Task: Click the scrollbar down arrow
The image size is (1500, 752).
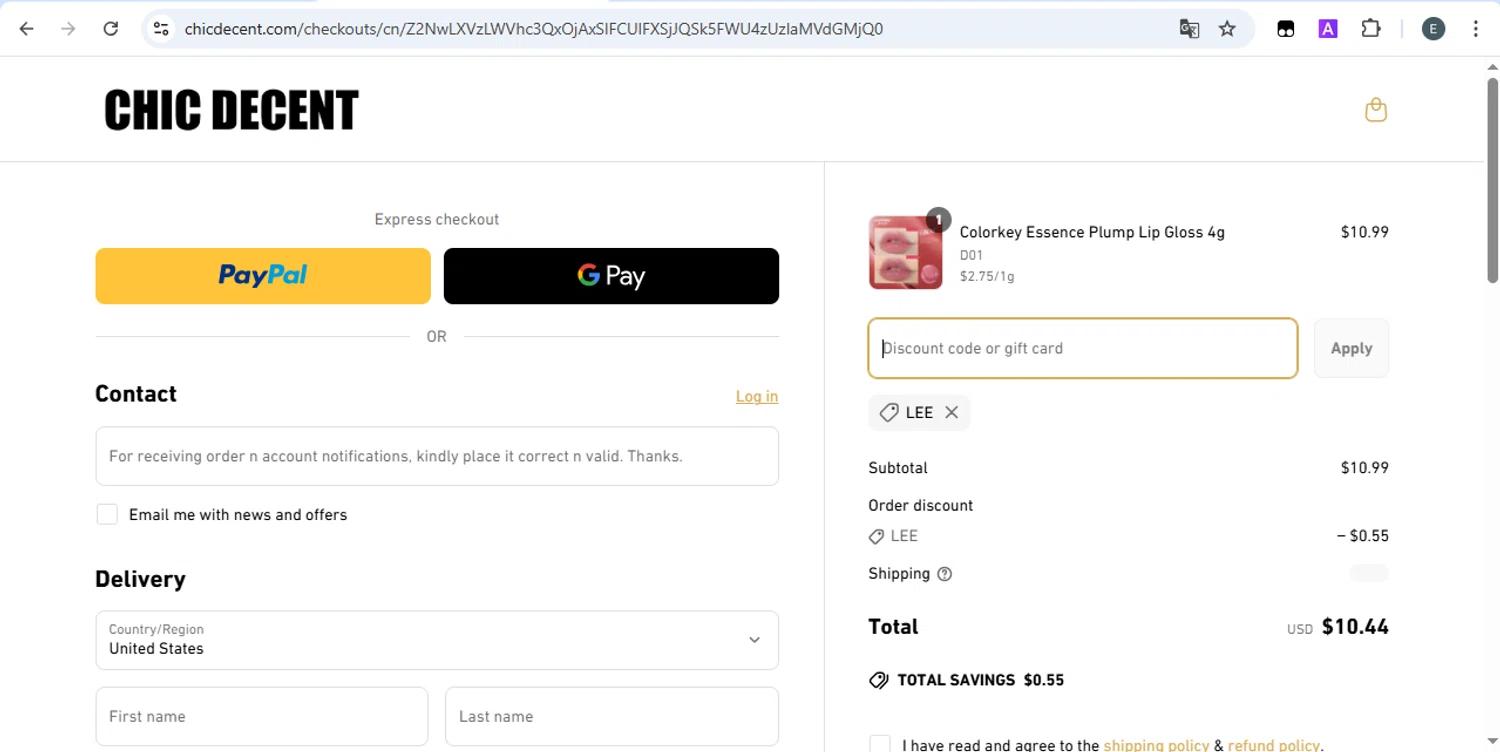Action: (x=1492, y=743)
